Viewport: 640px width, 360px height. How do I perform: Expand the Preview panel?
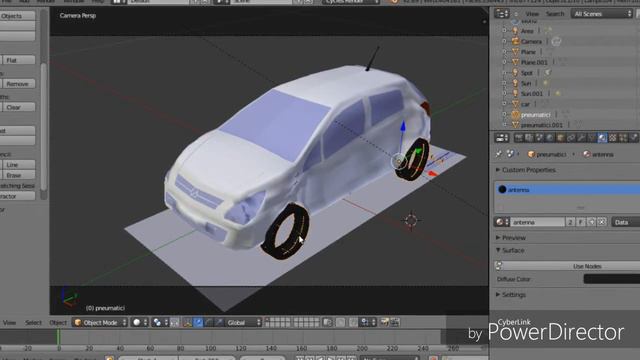pos(511,238)
